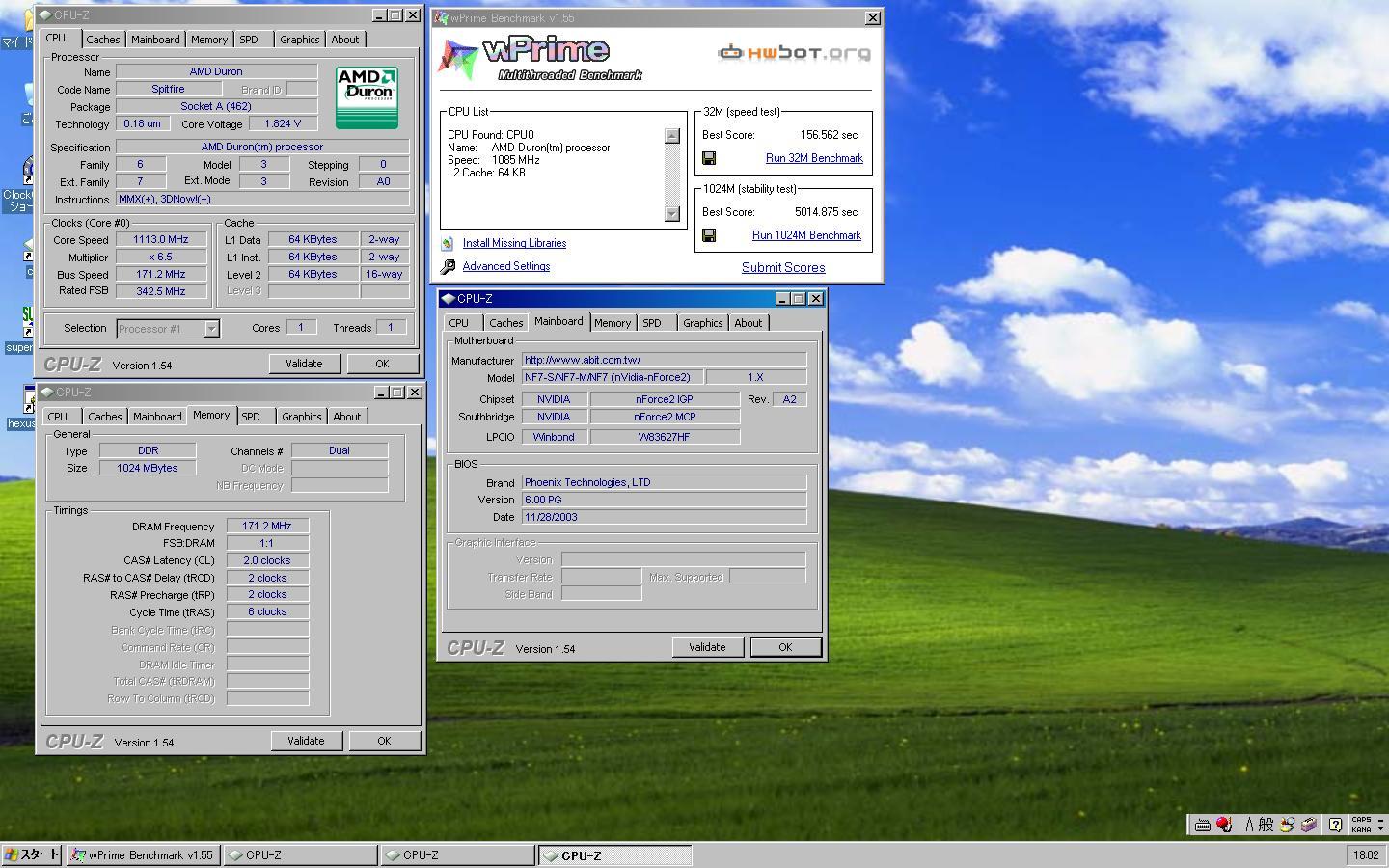Switch to Caches tab in the top-left CPU-Z window
1389x868 pixels.
pyautogui.click(x=103, y=40)
